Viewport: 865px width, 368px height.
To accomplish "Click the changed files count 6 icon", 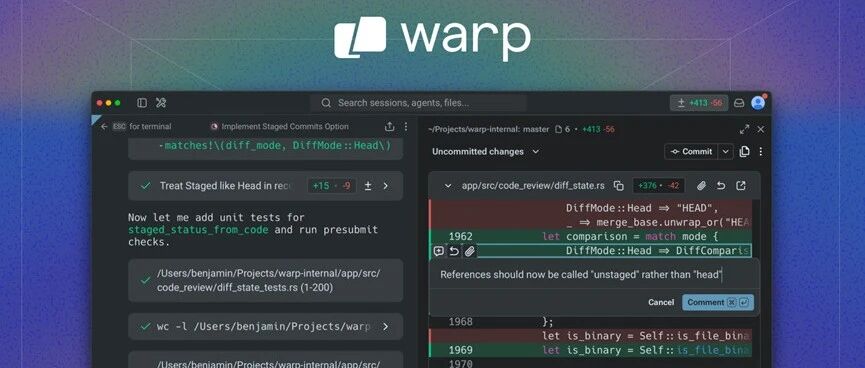I will (x=562, y=129).
